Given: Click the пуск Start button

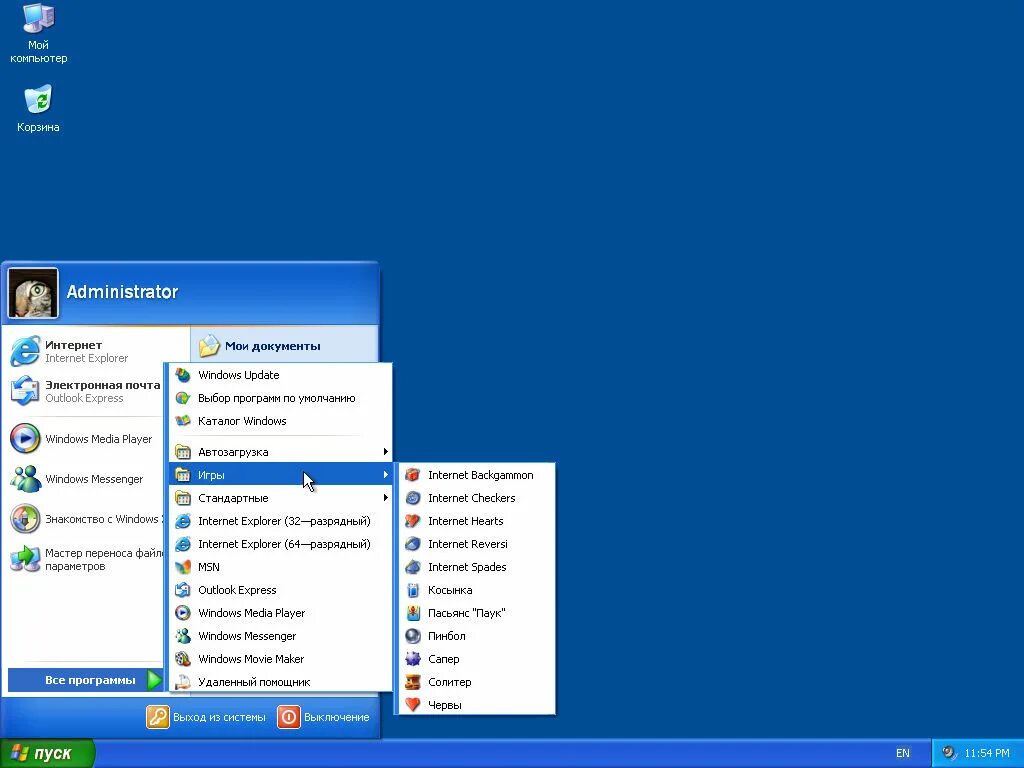Looking at the screenshot, I should pyautogui.click(x=47, y=754).
